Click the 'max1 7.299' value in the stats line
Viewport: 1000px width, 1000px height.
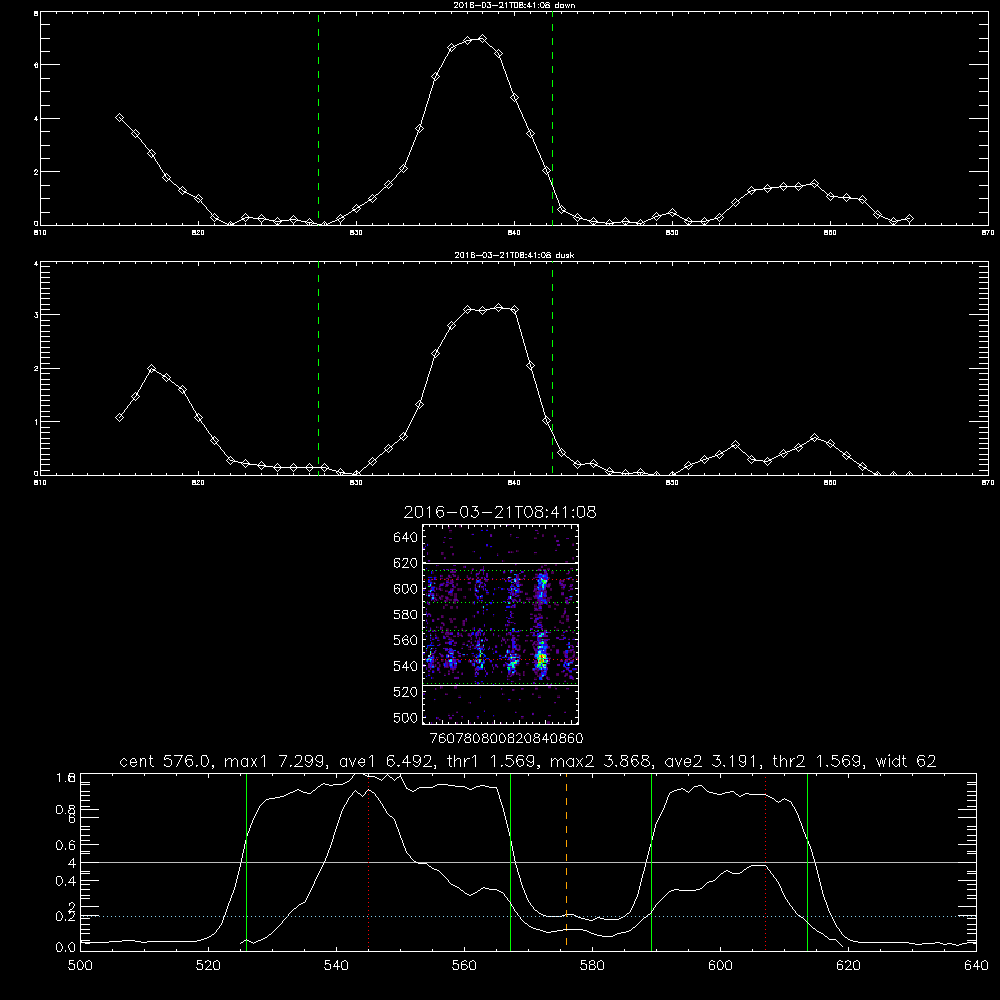272,761
